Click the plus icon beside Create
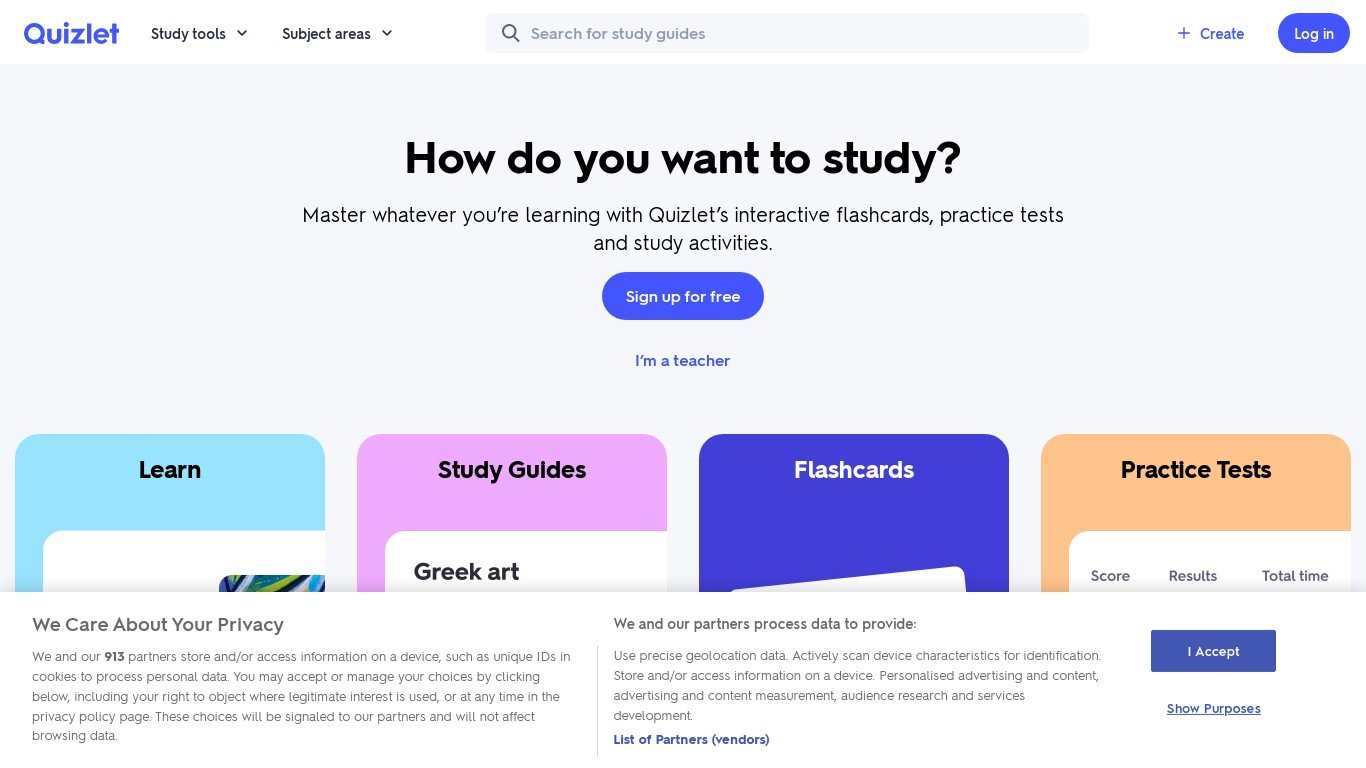Viewport: 1366px width, 768px height. [1184, 33]
